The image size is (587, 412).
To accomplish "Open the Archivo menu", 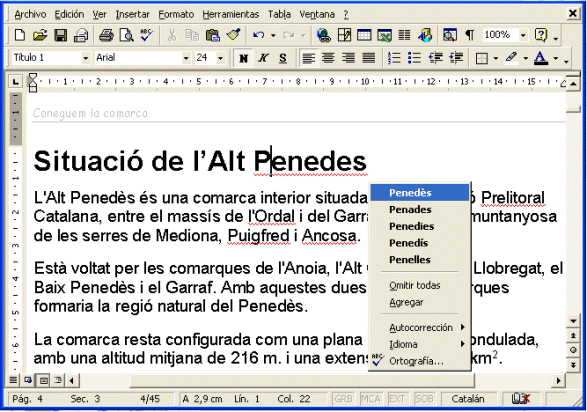I will tap(30, 15).
